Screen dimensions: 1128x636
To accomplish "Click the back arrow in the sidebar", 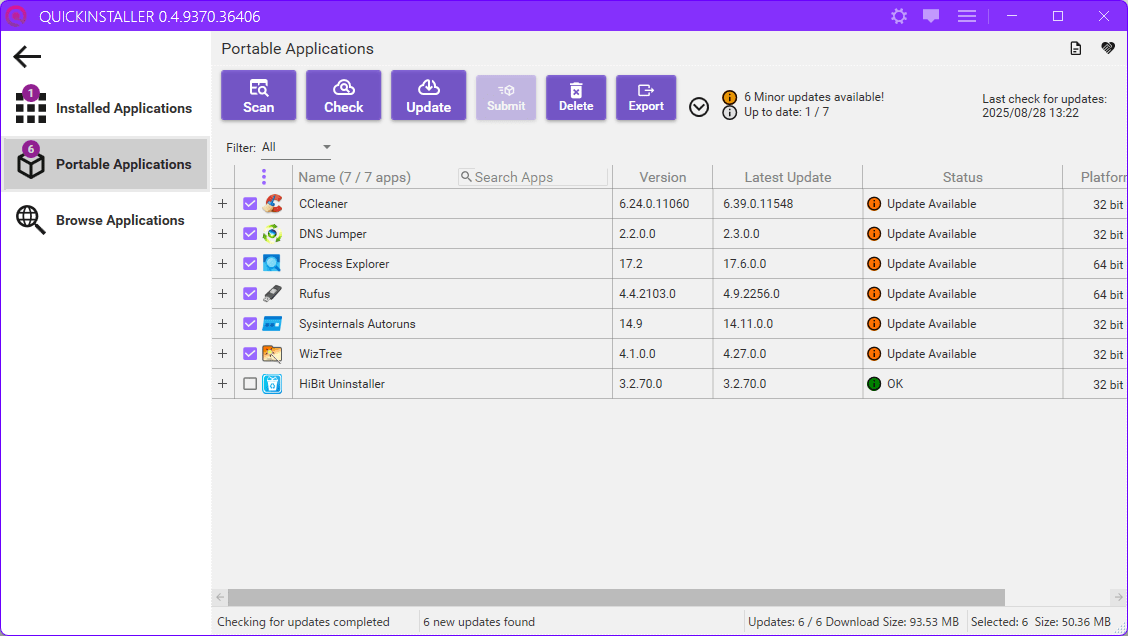I will 27,56.
